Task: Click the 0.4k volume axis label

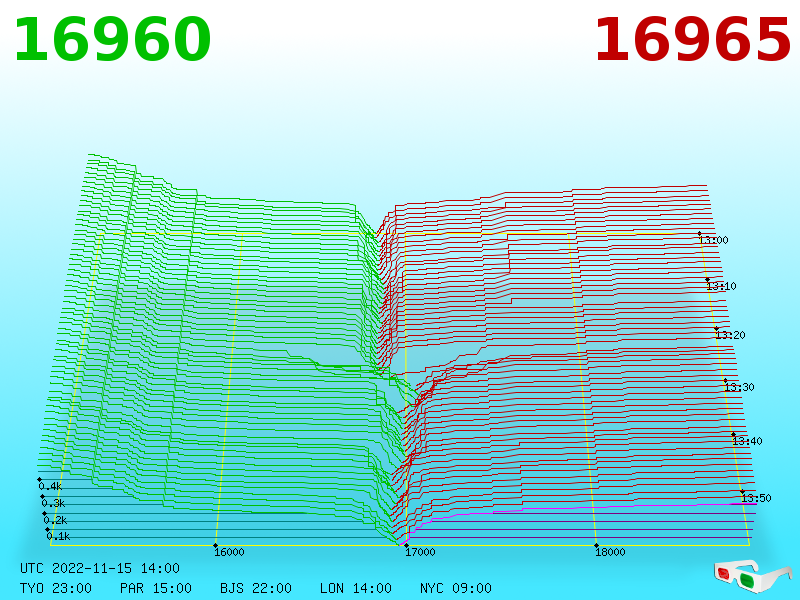Action: pos(51,486)
